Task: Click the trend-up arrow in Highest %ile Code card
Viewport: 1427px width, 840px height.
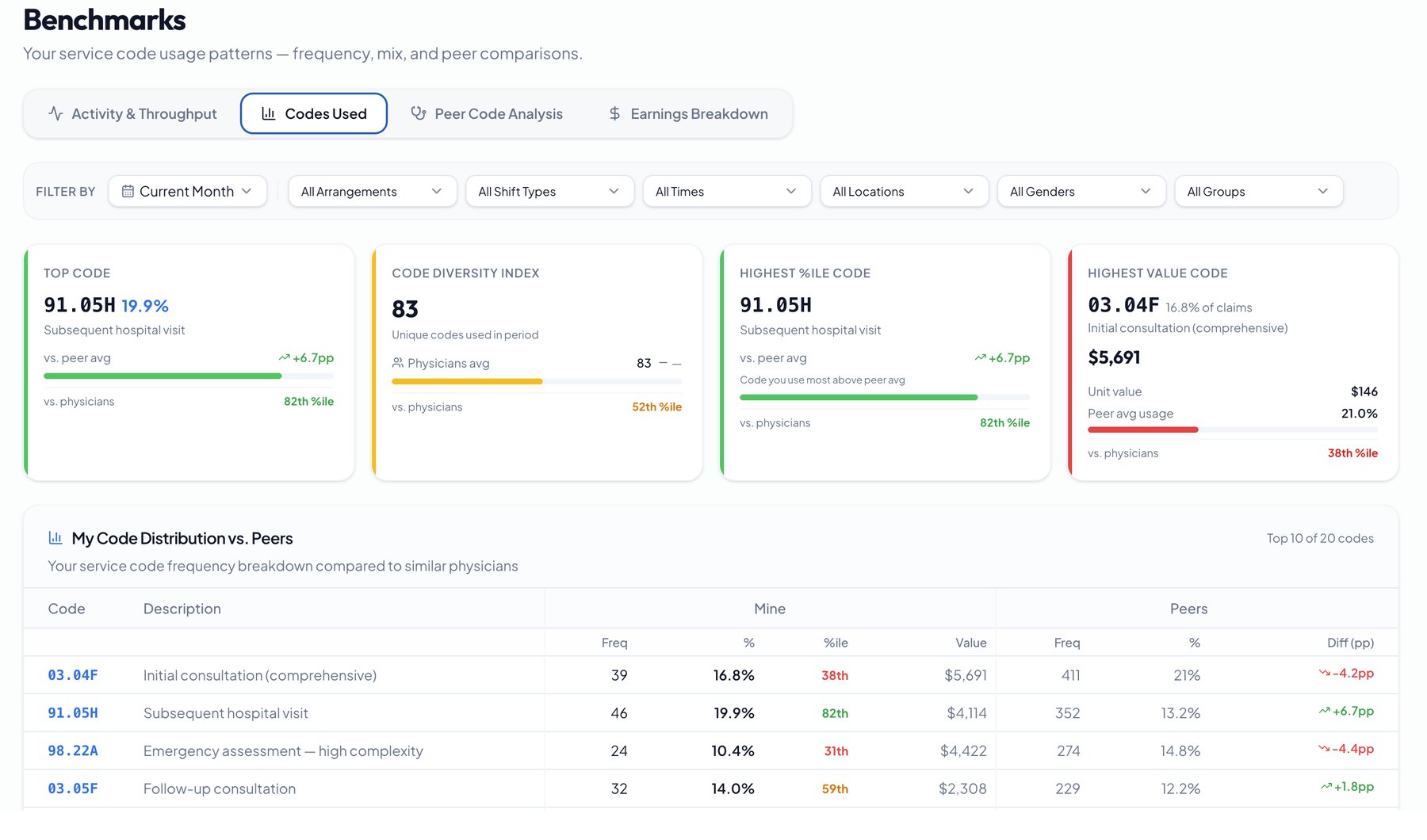Action: [x=980, y=357]
